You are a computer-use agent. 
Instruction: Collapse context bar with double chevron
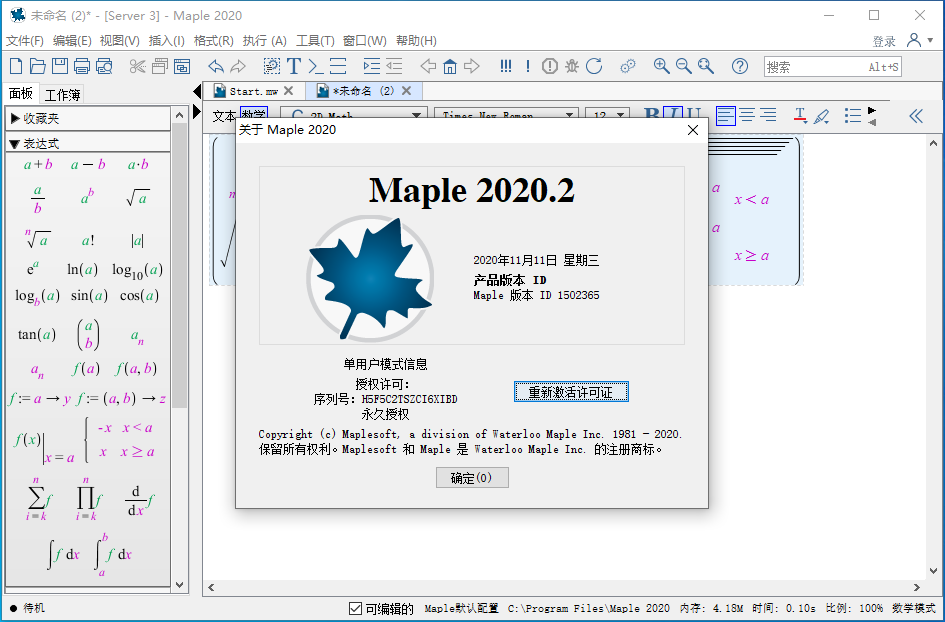[x=916, y=116]
